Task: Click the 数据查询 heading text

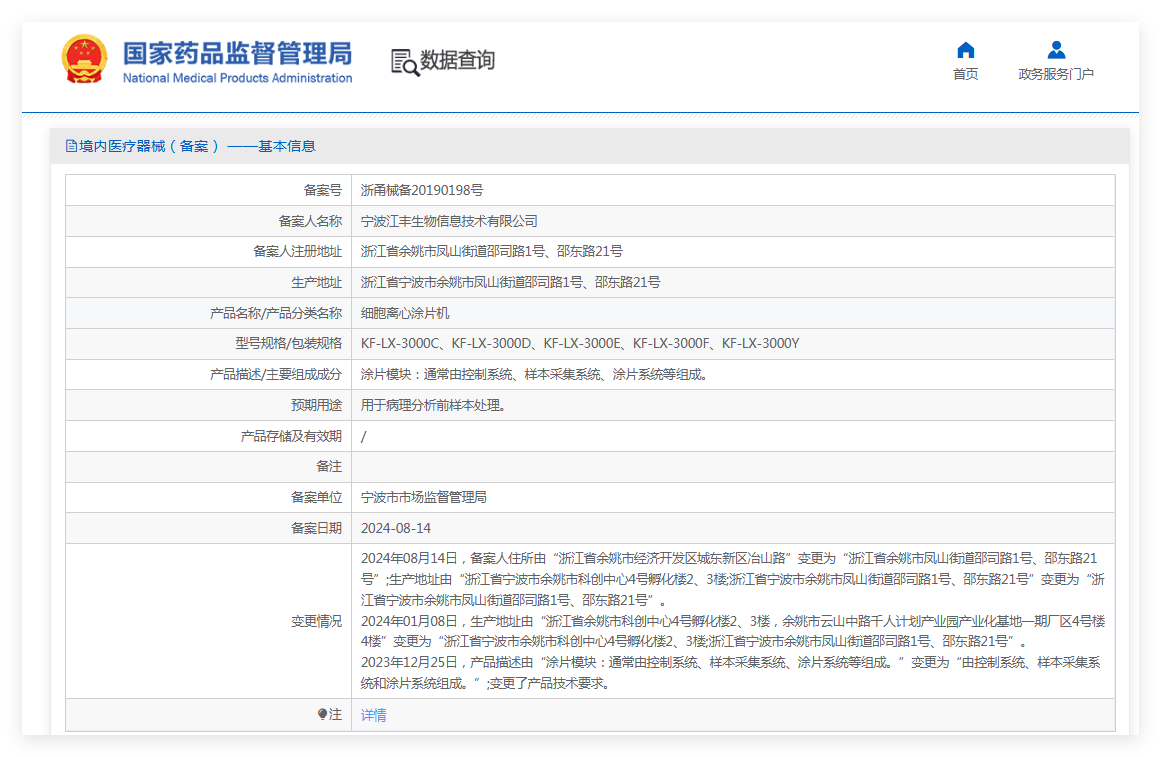Action: (x=457, y=61)
